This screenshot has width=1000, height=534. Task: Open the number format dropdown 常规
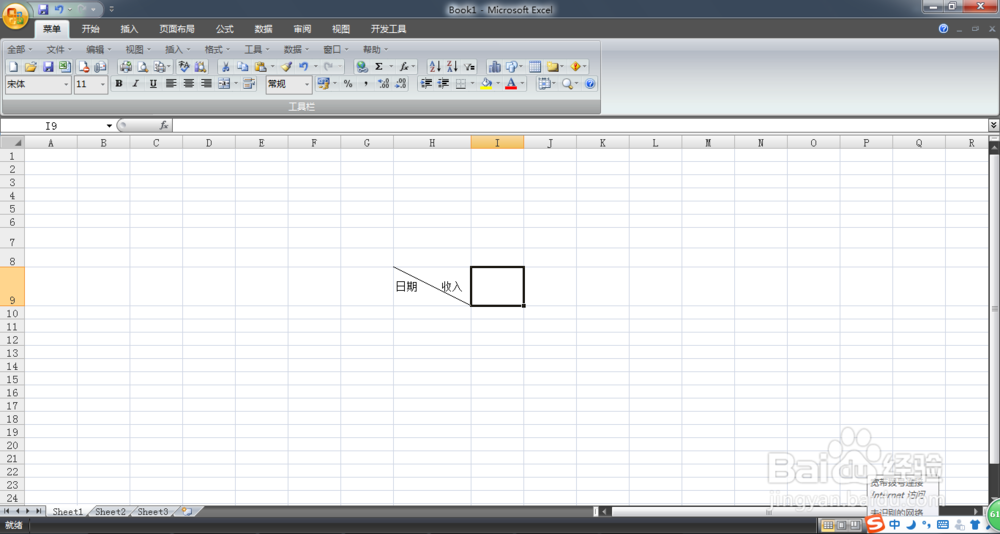coord(307,84)
